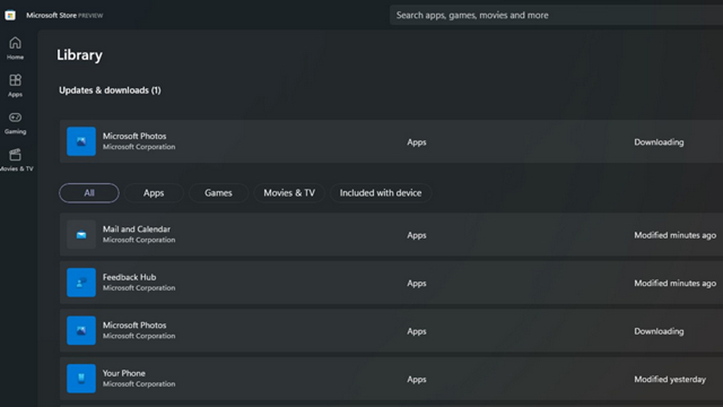
Task: Click the Microsoft Store logo icon
Action: coord(10,15)
